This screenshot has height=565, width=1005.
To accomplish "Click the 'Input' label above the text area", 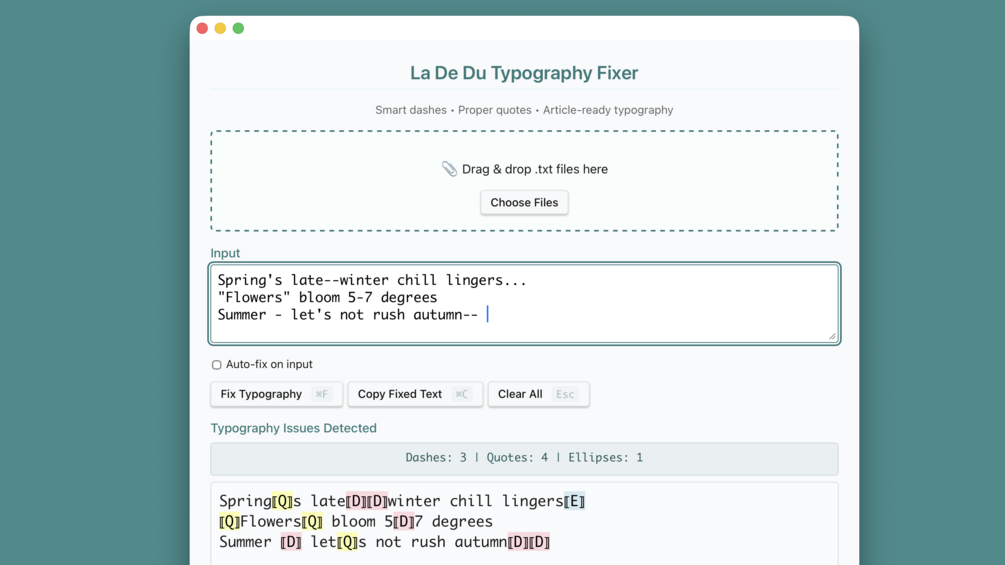I will click(225, 253).
